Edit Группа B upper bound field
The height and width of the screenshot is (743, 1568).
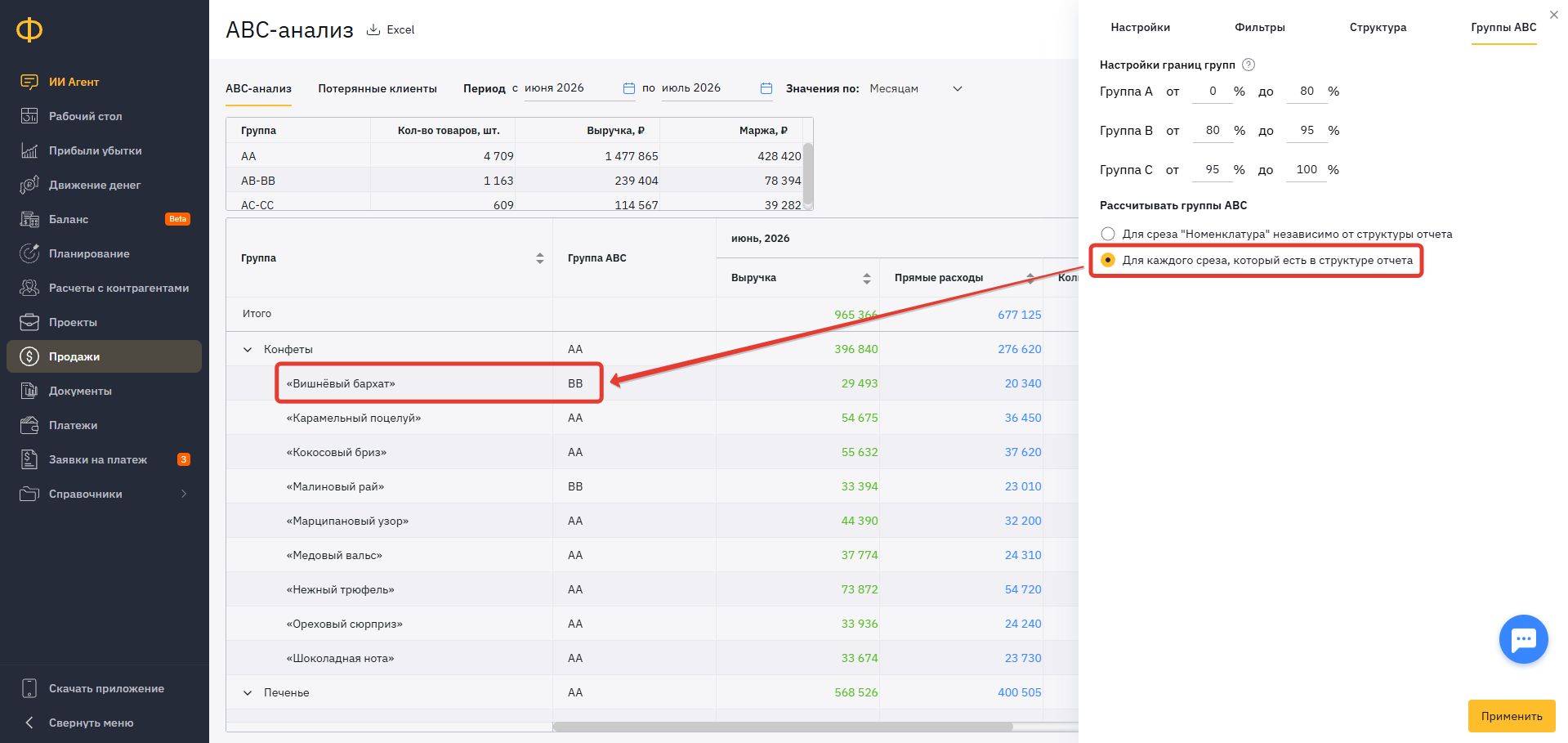1307,131
